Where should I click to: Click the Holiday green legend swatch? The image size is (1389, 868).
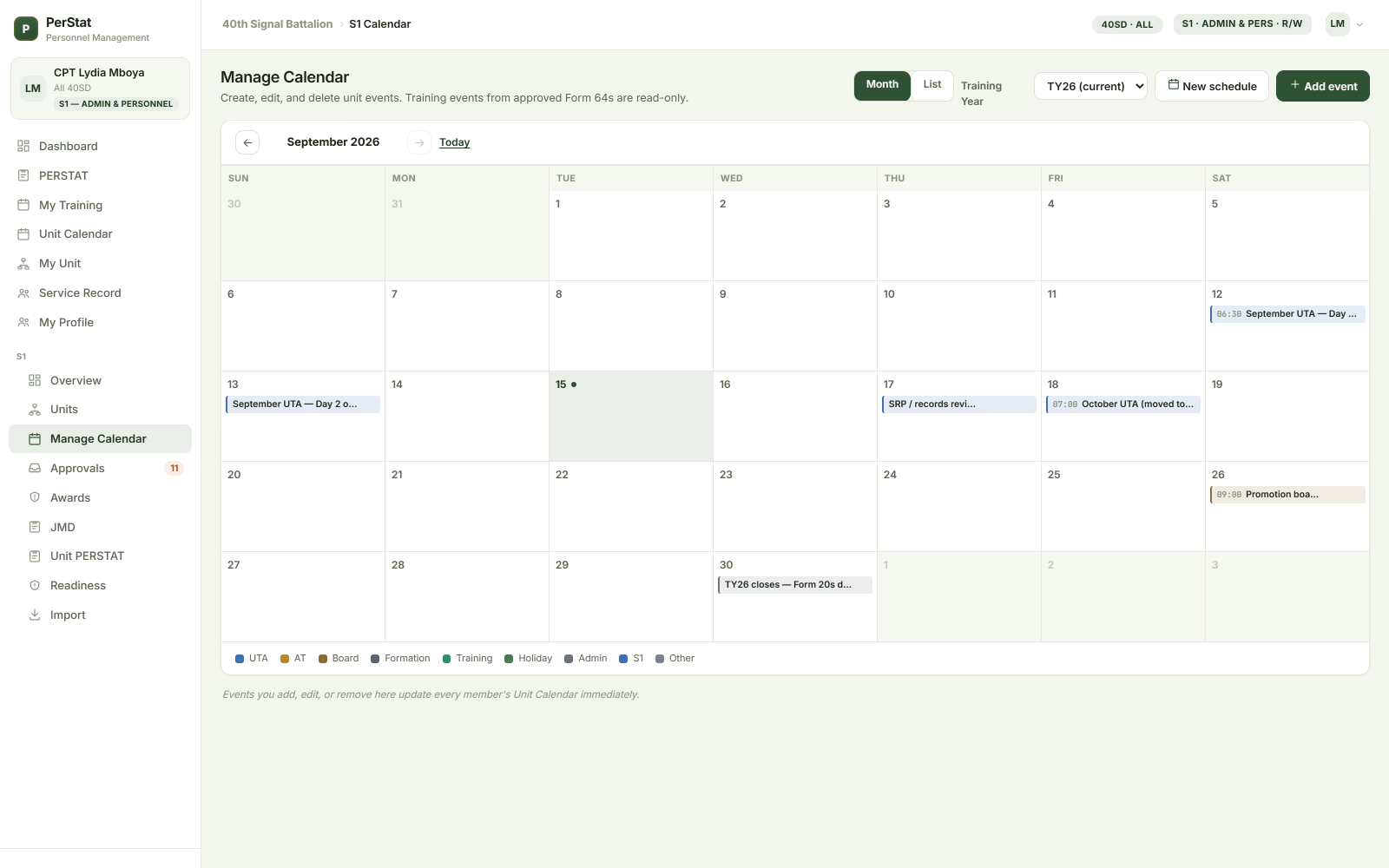tap(509, 659)
